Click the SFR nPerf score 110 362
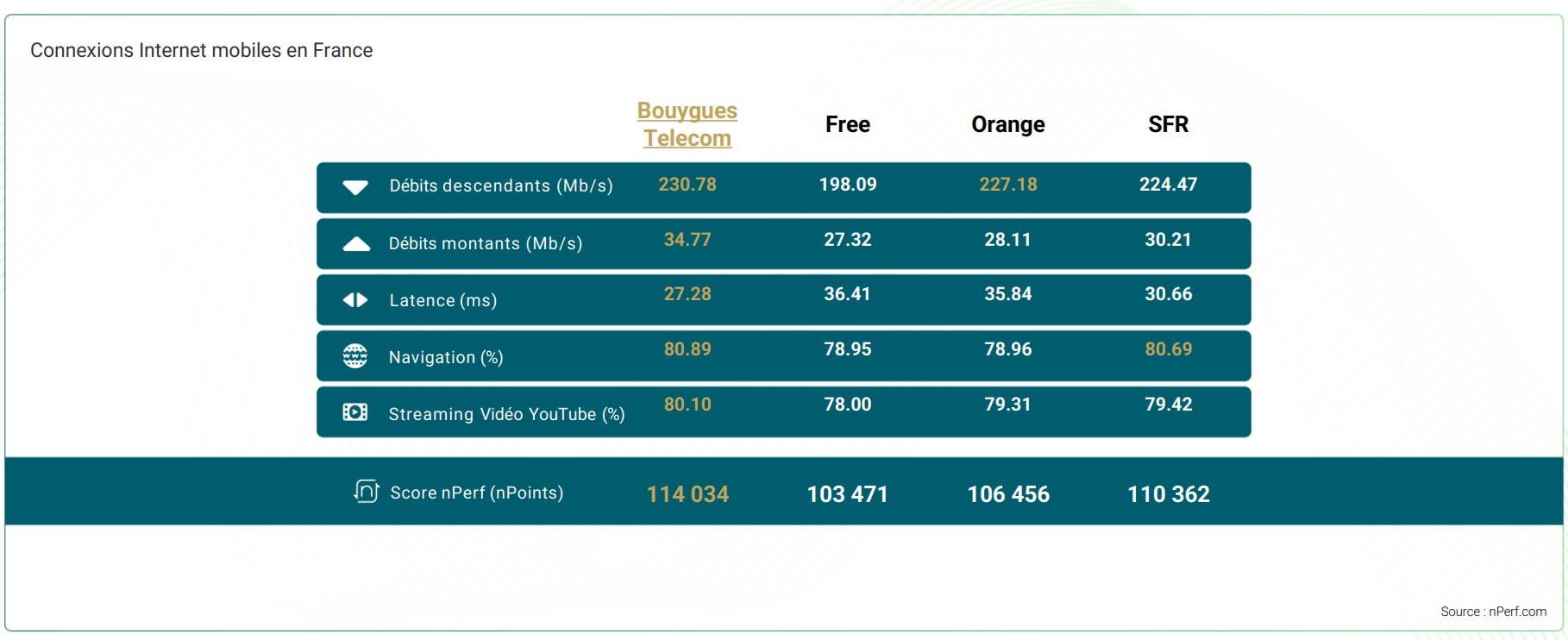This screenshot has height=640, width=1568. click(1169, 494)
